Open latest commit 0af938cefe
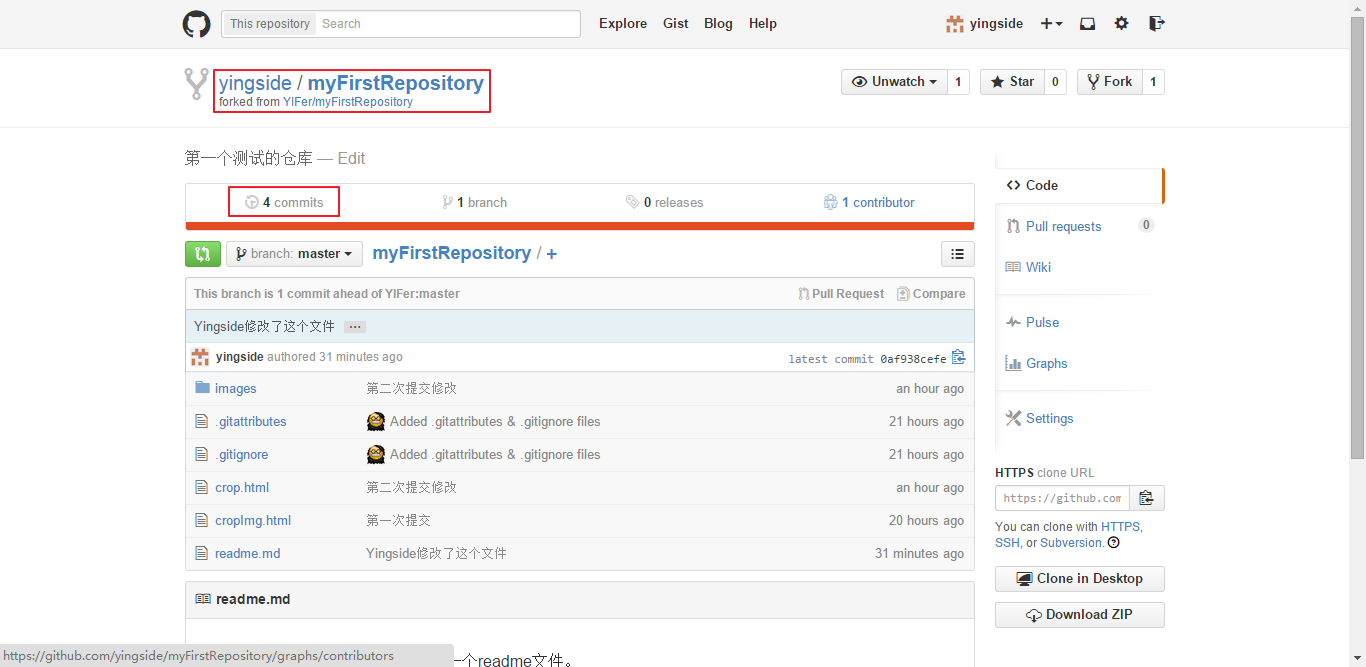The width and height of the screenshot is (1366, 667). click(x=913, y=359)
